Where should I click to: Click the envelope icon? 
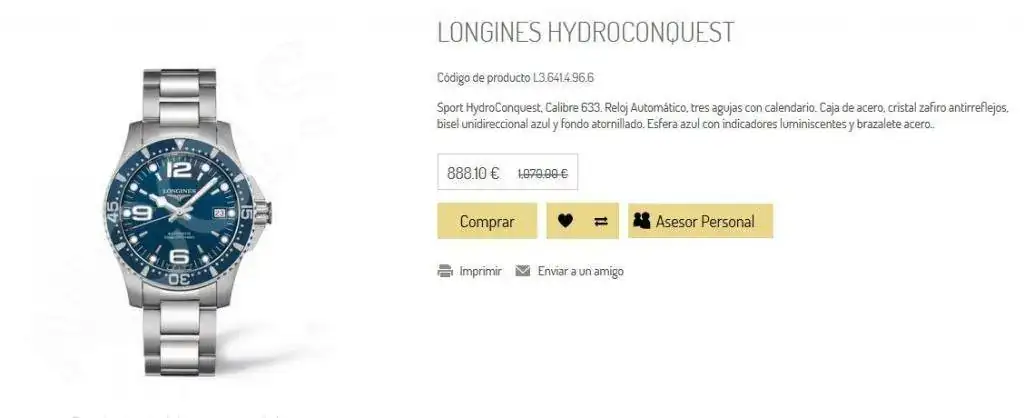522,270
